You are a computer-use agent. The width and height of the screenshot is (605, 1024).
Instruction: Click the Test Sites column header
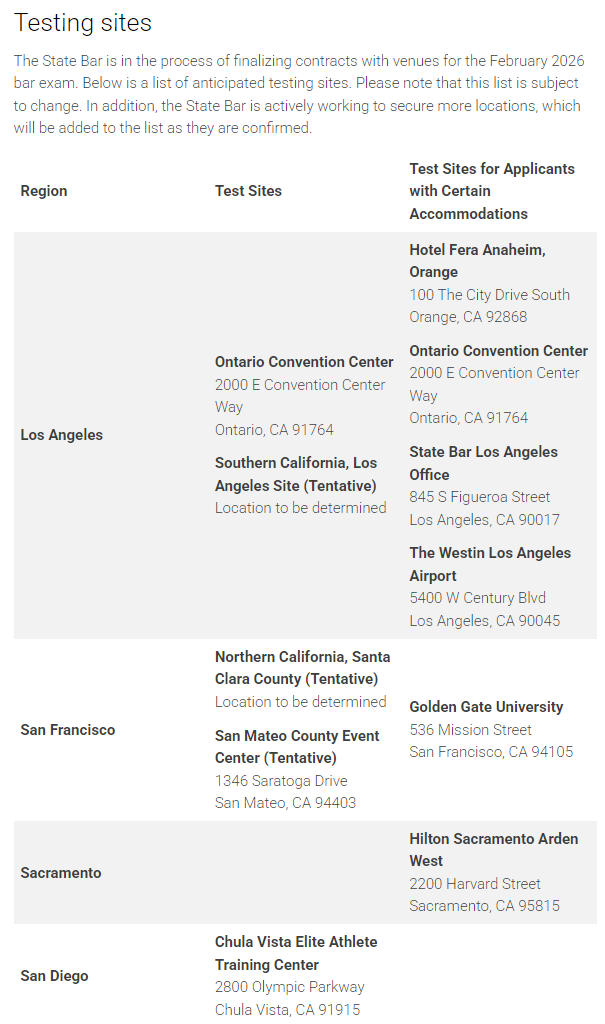248,191
